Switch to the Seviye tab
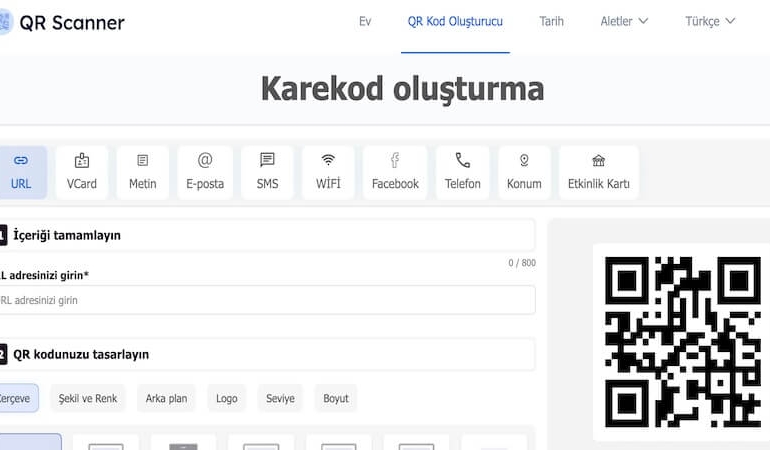 (280, 398)
